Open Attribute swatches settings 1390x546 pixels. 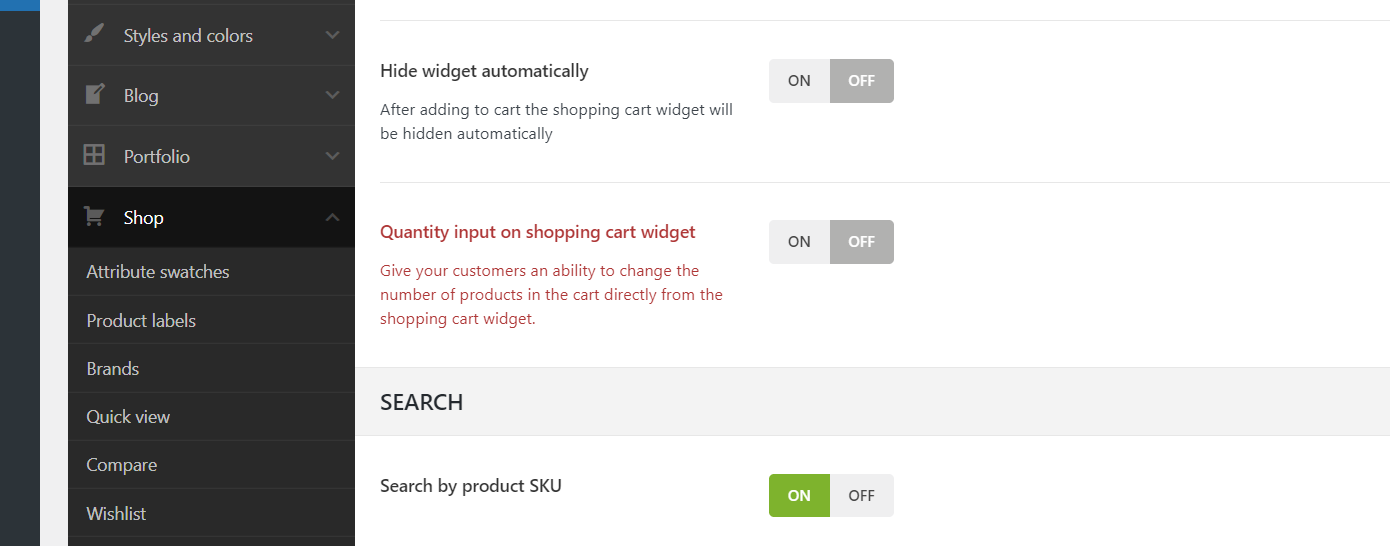[x=158, y=272]
